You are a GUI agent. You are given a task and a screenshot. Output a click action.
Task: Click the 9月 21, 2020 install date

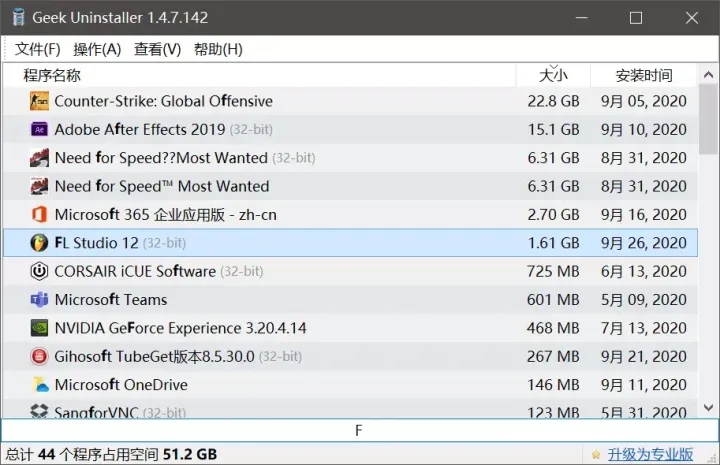[x=644, y=356]
